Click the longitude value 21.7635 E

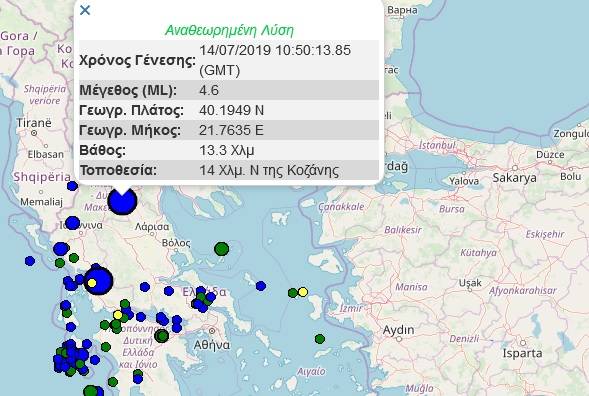[x=231, y=130]
